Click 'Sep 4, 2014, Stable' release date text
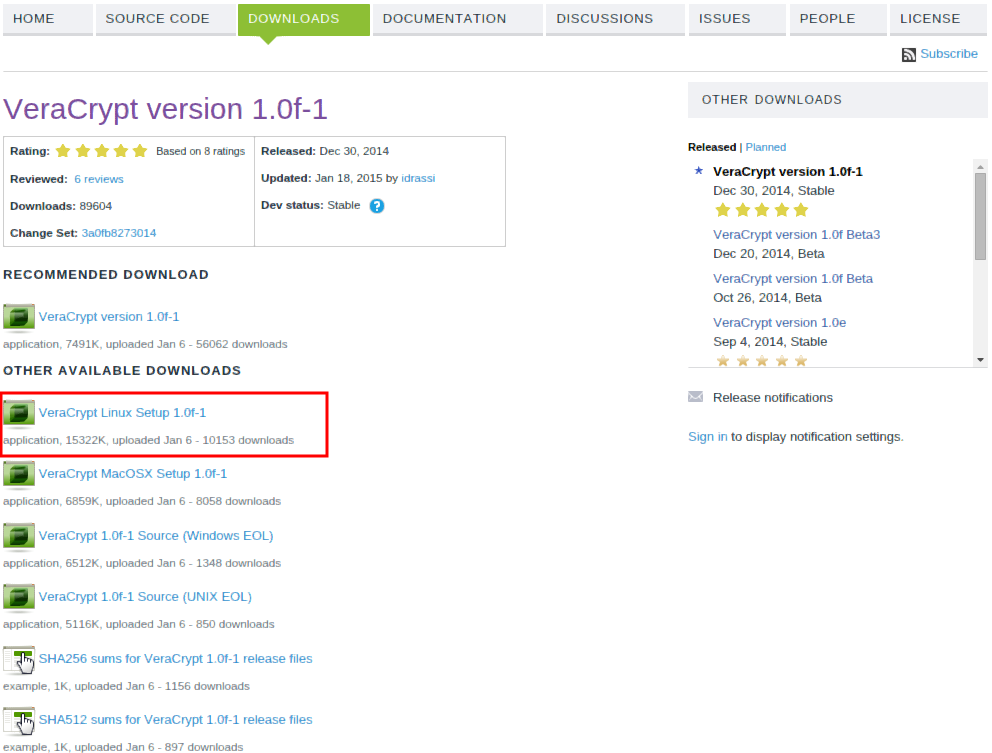Viewport: 992px width, 753px height. (x=770, y=341)
